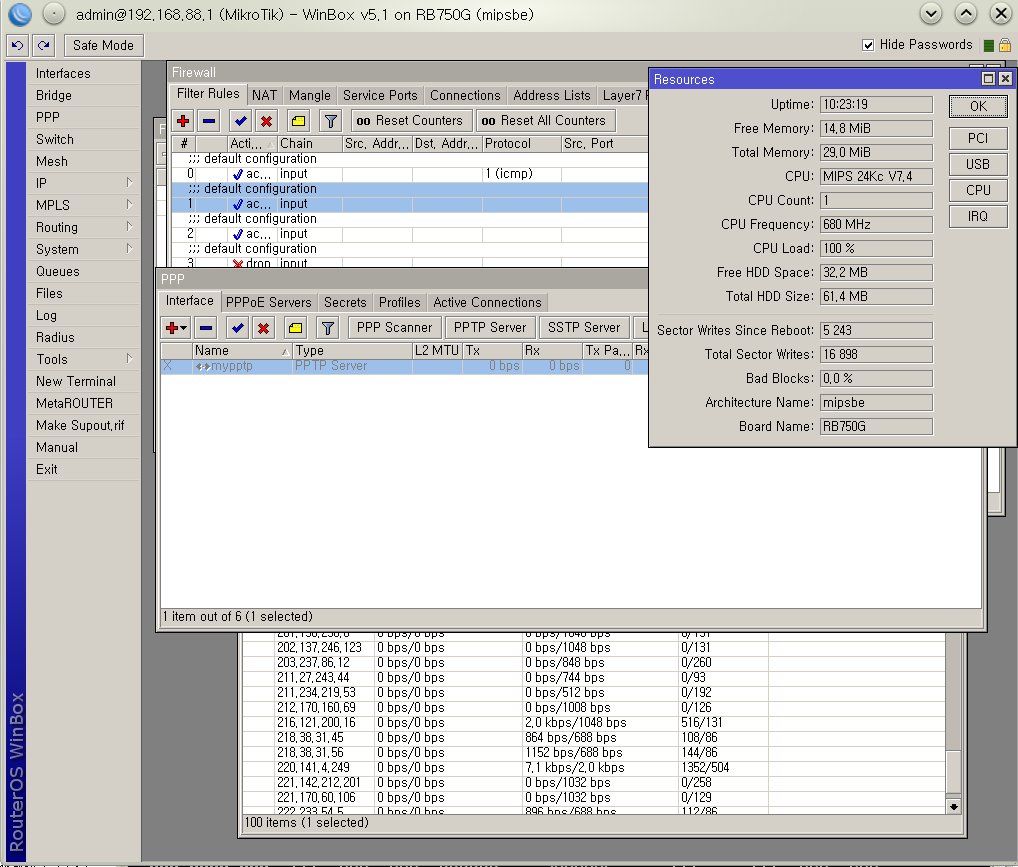Switch to PPPoE Servers tab

[269, 303]
